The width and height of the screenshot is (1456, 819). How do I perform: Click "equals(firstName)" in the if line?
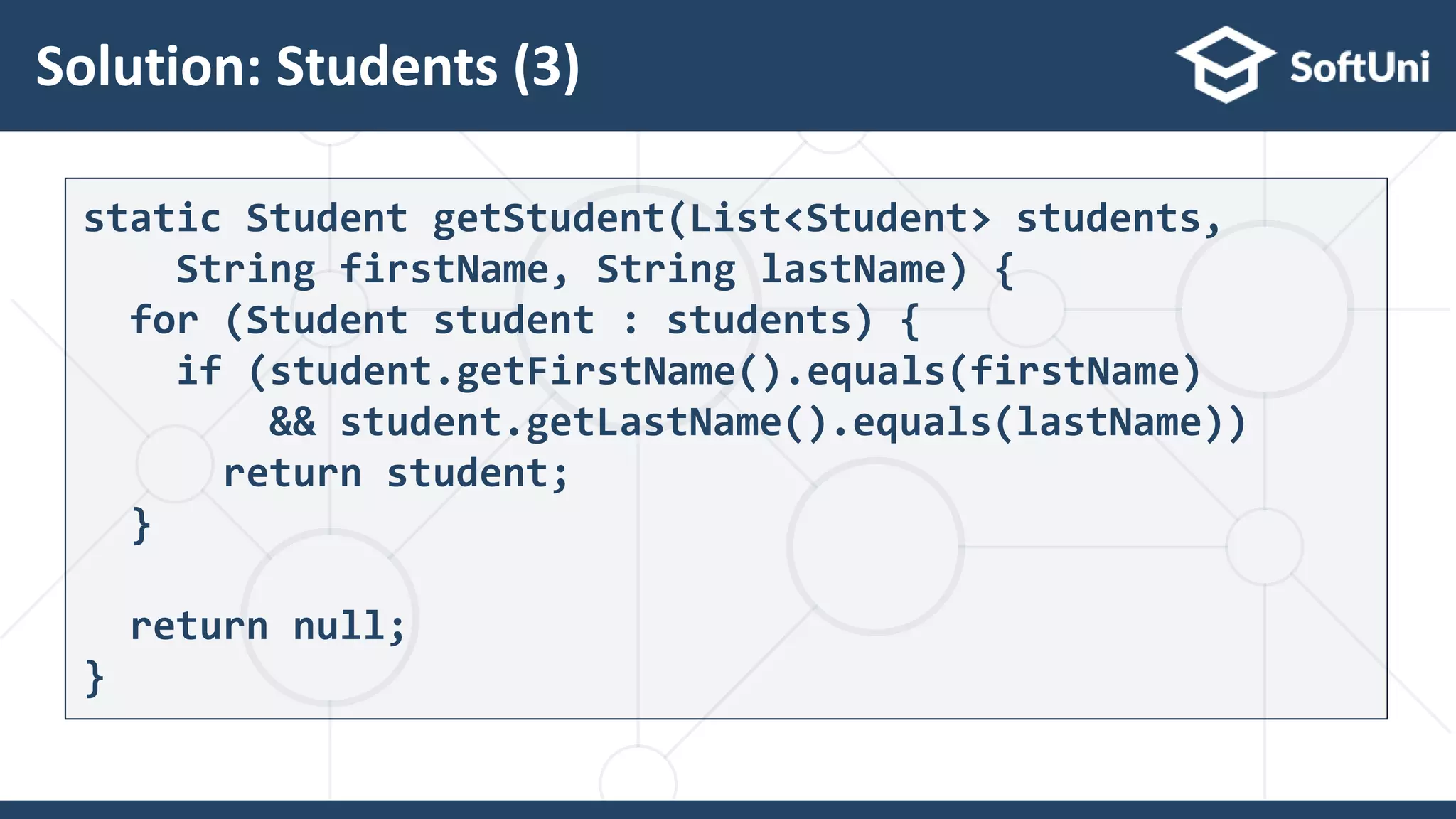[x=1003, y=371]
